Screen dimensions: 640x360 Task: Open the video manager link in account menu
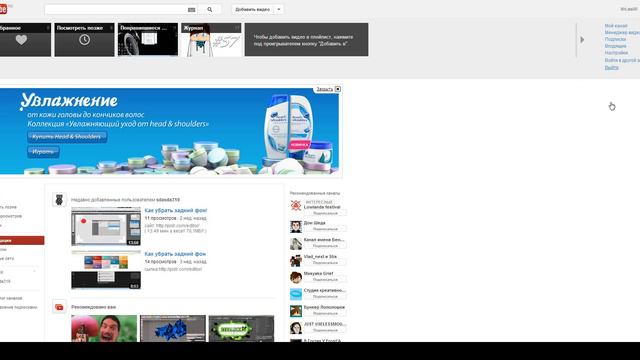pyautogui.click(x=622, y=32)
